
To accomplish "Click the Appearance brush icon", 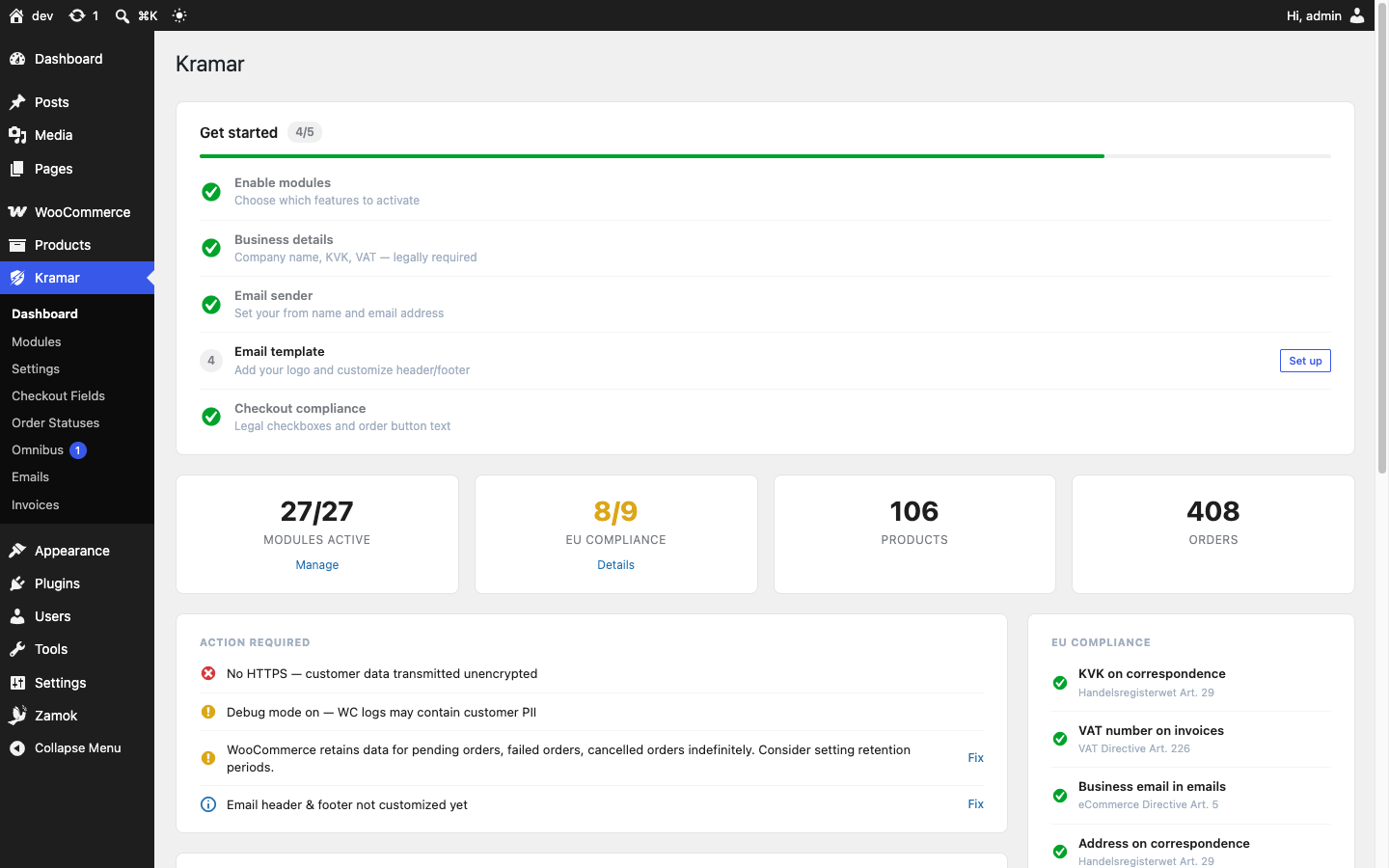I will click(x=17, y=551).
